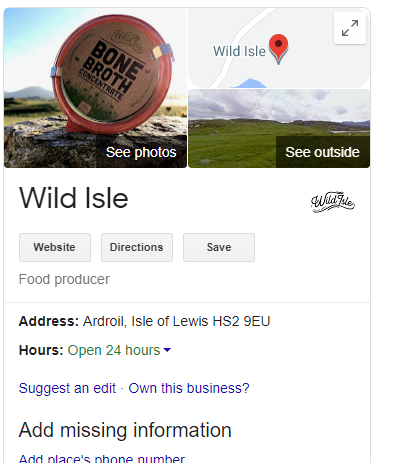Open 'See outside' street view label
The width and height of the screenshot is (395, 463).
pyautogui.click(x=322, y=152)
